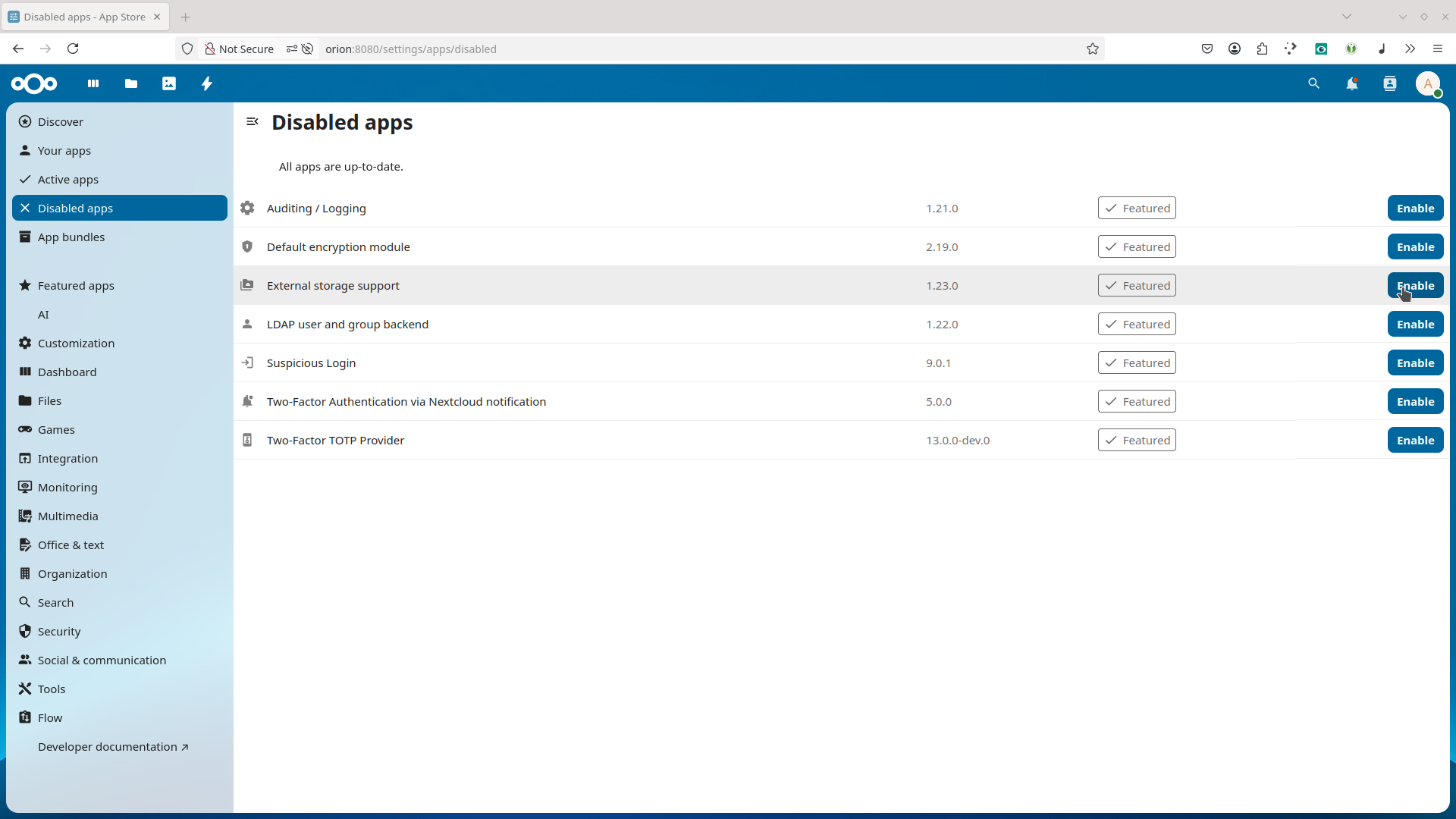
Task: Open the Search category in sidebar
Action: tap(120, 602)
